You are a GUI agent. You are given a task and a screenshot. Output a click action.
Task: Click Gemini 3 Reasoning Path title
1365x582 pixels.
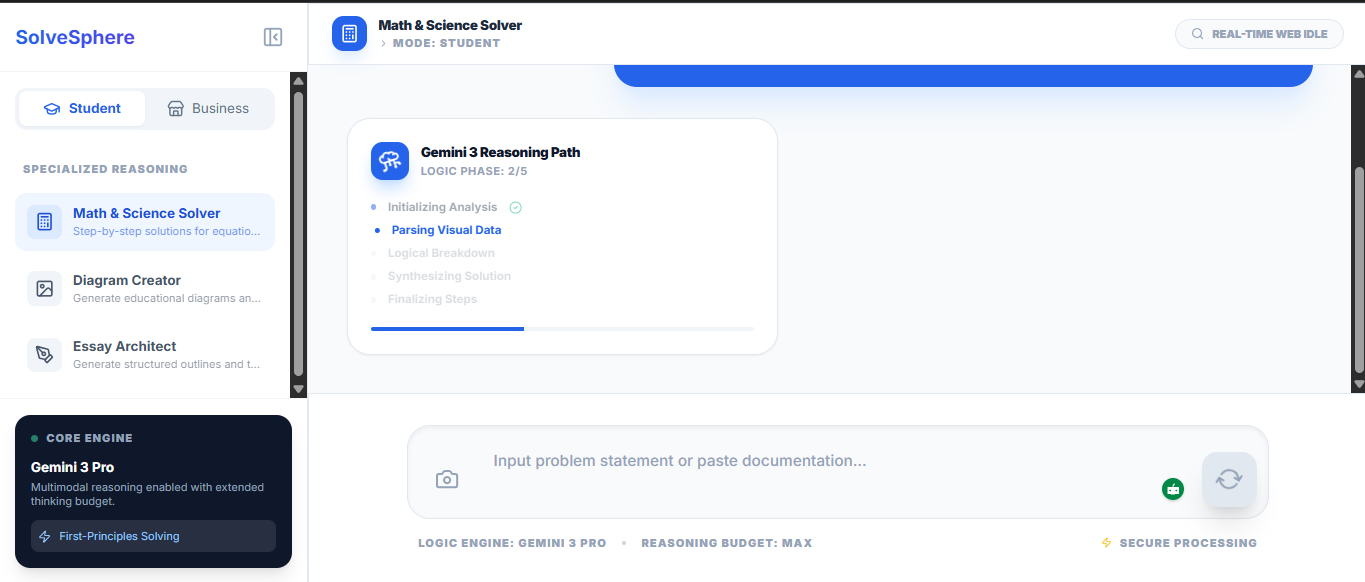(500, 152)
